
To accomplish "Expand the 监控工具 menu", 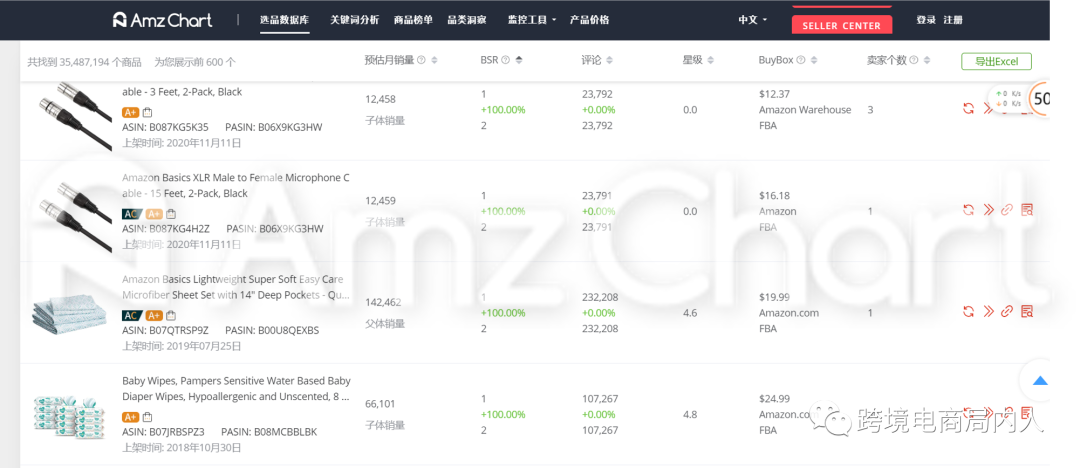I will pos(532,20).
